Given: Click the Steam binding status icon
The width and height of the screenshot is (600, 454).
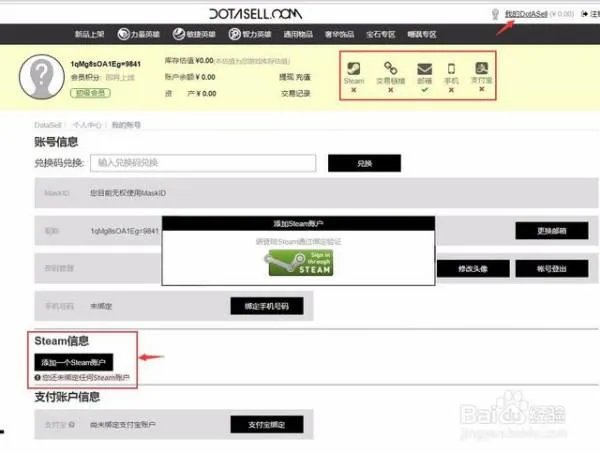Looking at the screenshot, I should [x=354, y=69].
